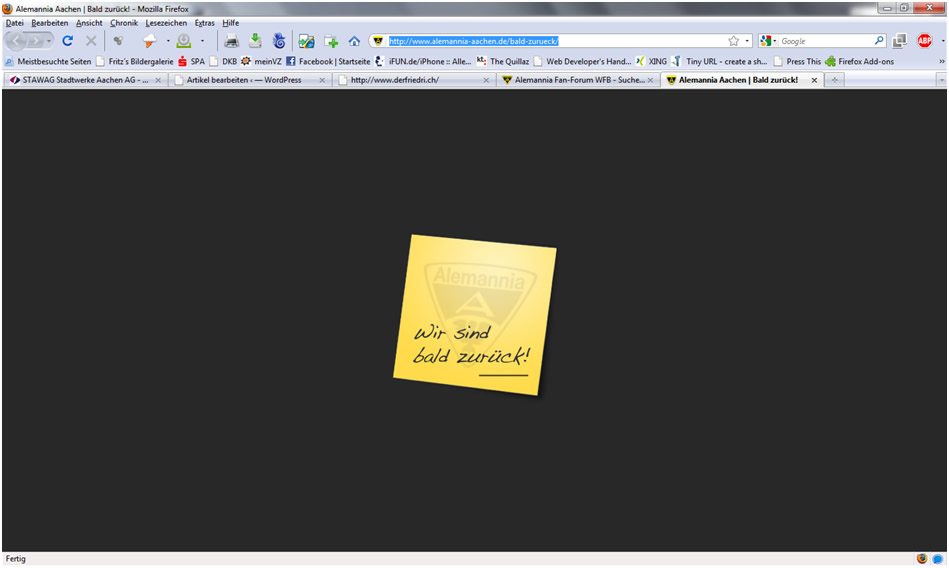Click the Forward navigation arrow
Viewport: 949px width, 568px height.
35,41
